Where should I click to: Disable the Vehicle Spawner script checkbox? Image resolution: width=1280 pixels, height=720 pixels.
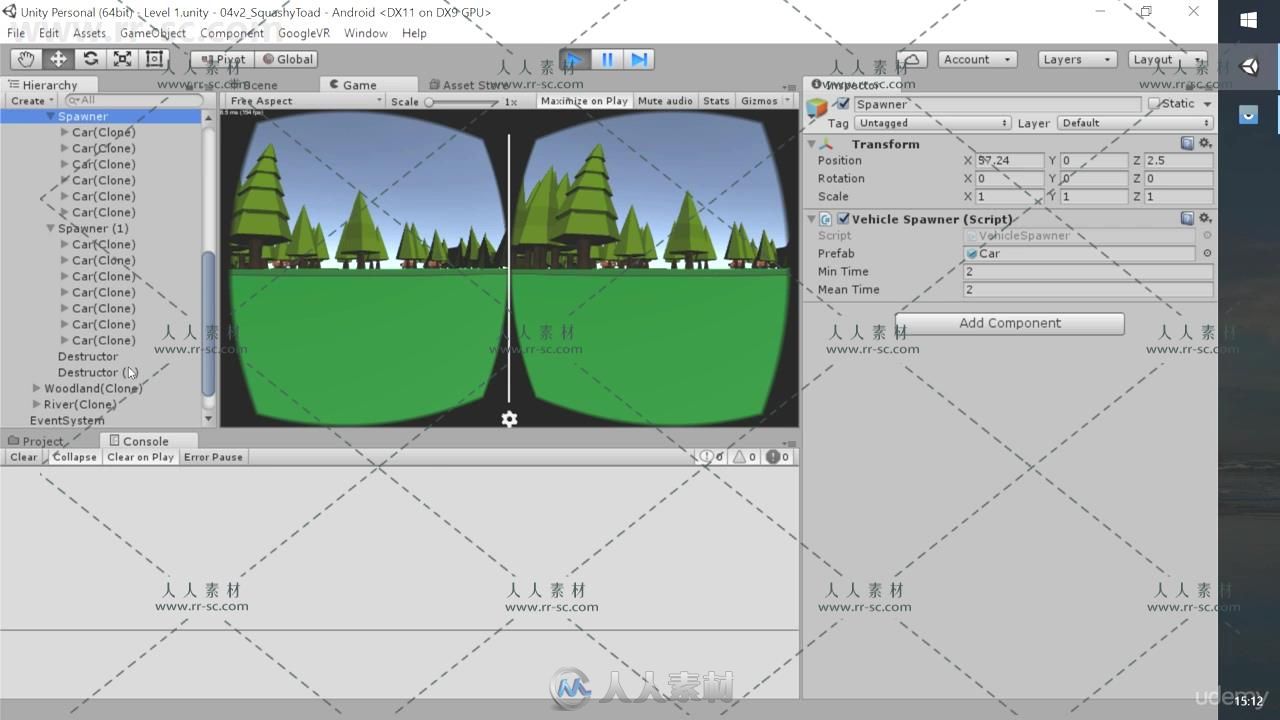[x=843, y=219]
